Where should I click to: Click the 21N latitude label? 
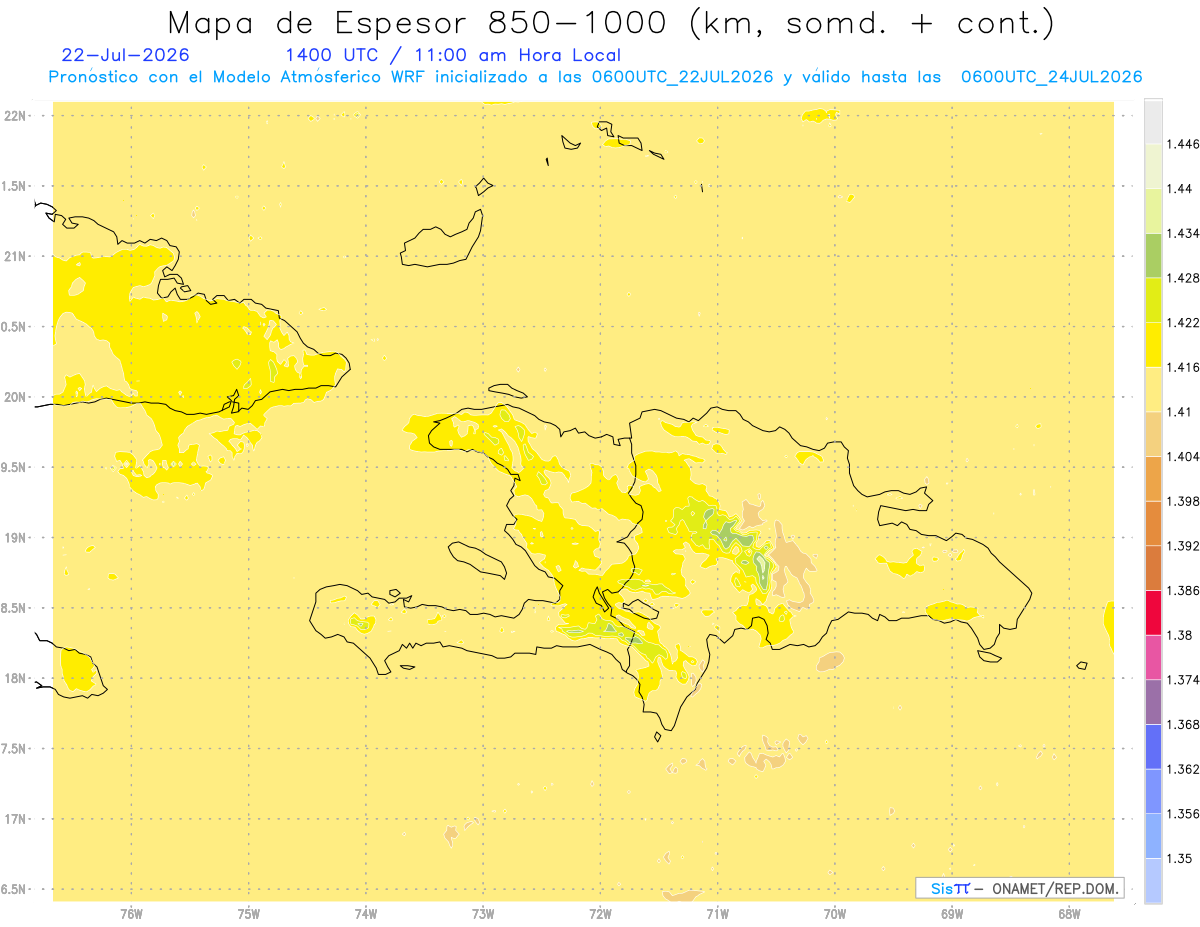[15, 256]
